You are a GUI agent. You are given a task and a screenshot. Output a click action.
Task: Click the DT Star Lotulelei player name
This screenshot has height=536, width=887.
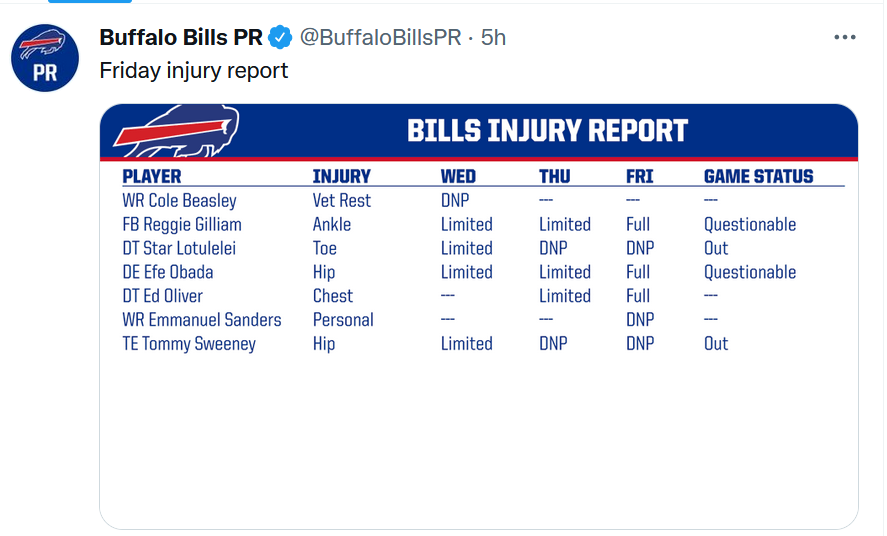[x=179, y=248]
